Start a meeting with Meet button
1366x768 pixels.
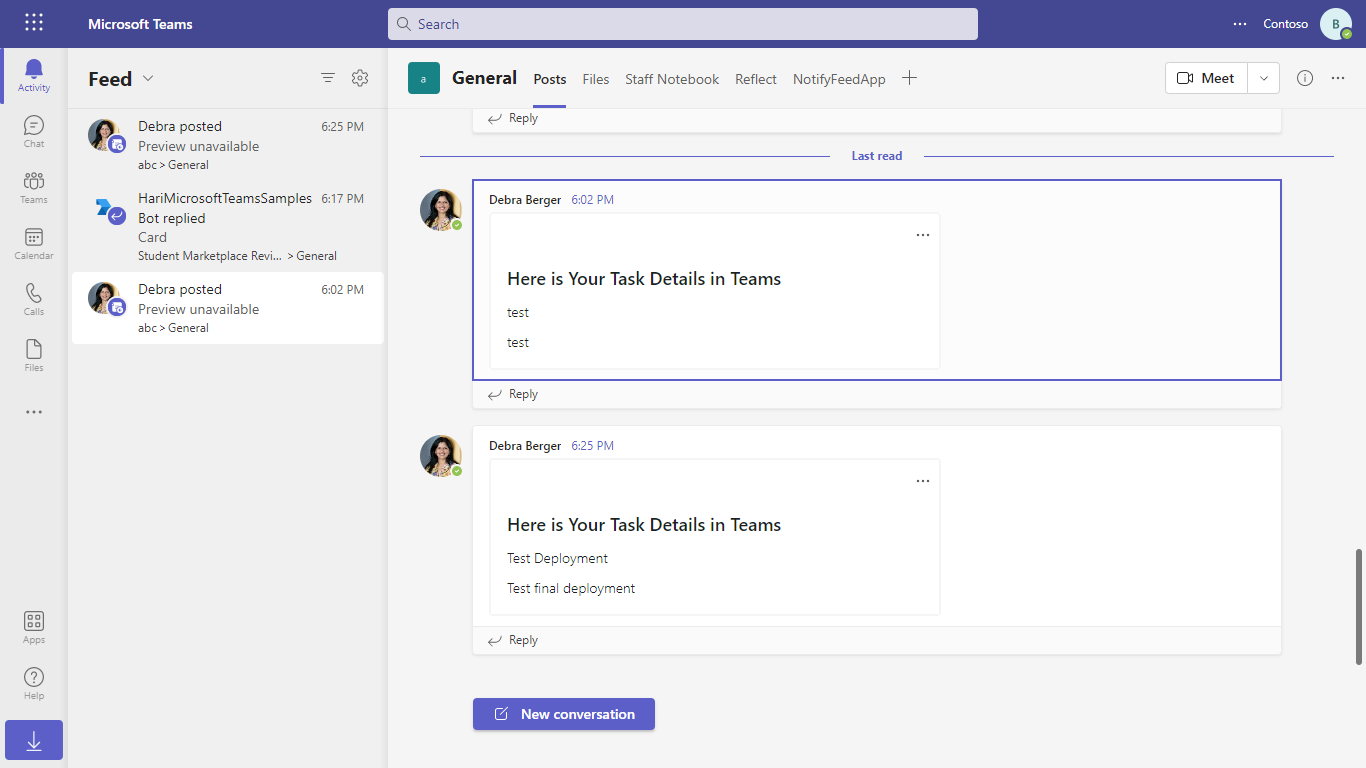pos(1206,78)
